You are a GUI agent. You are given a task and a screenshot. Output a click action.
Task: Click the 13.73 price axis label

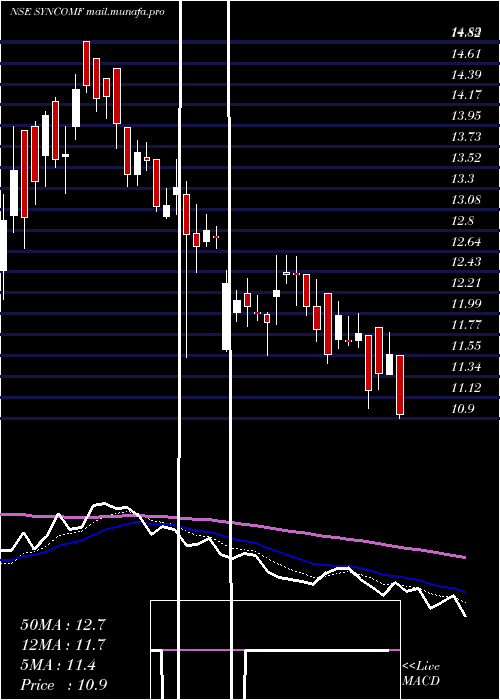pyautogui.click(x=466, y=137)
